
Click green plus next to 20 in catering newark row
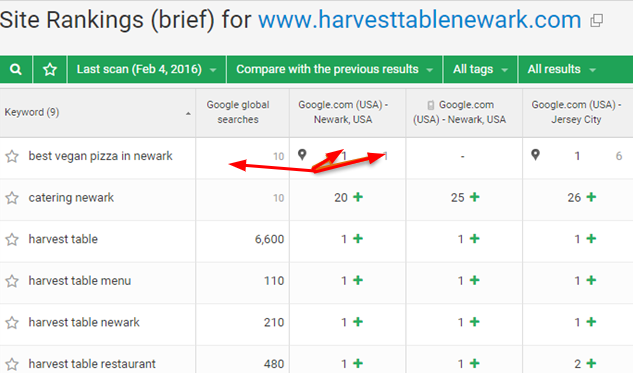coord(358,197)
